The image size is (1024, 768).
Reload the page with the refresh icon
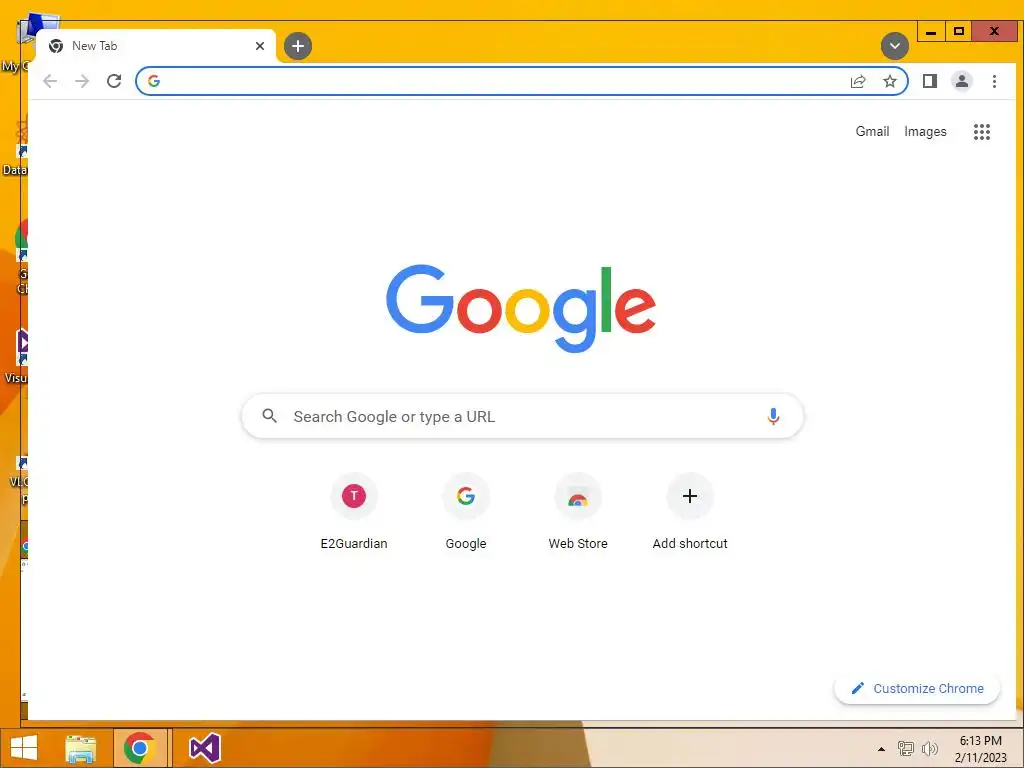pyautogui.click(x=114, y=81)
